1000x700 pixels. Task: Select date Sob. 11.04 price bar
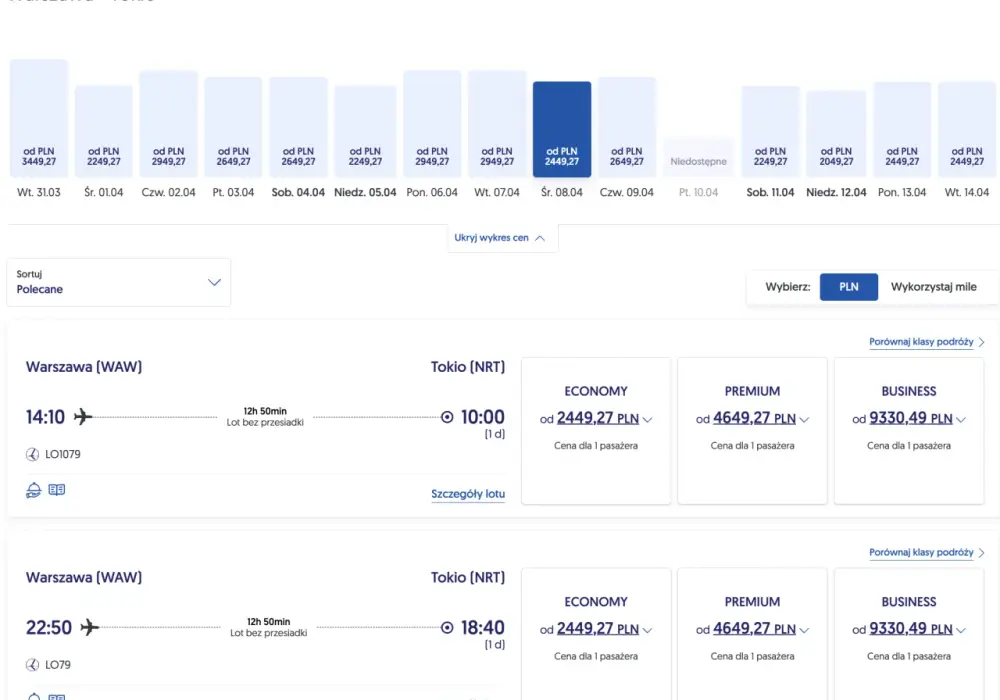tap(770, 131)
